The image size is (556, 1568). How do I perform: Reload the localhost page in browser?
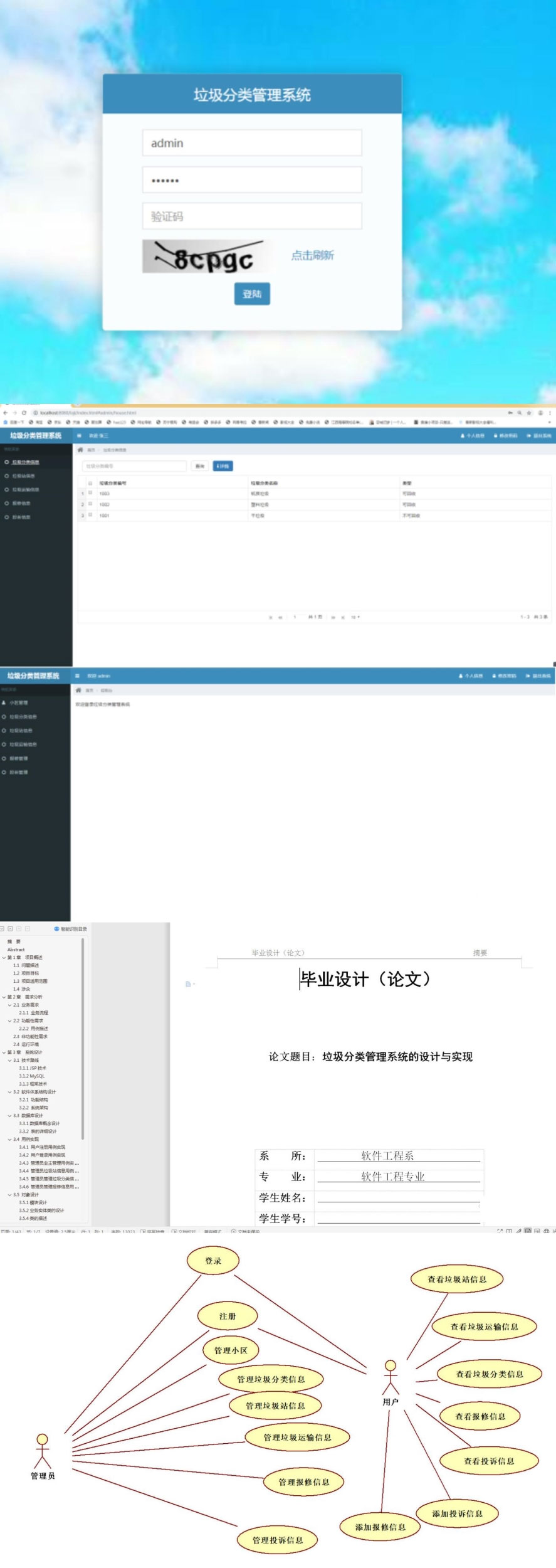[x=24, y=413]
